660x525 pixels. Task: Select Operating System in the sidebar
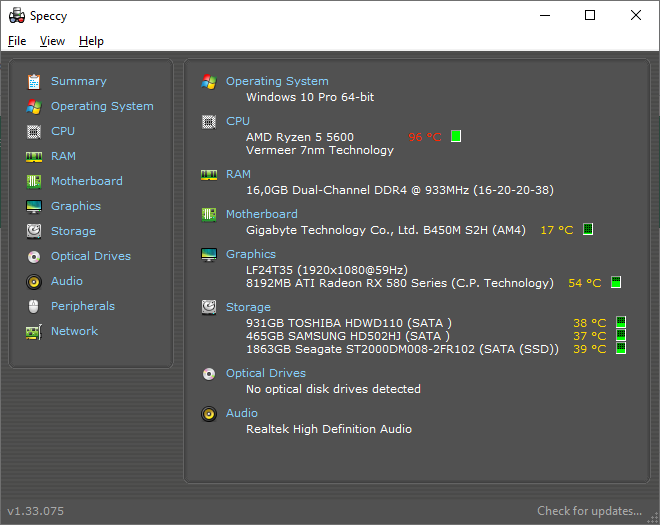tap(102, 107)
